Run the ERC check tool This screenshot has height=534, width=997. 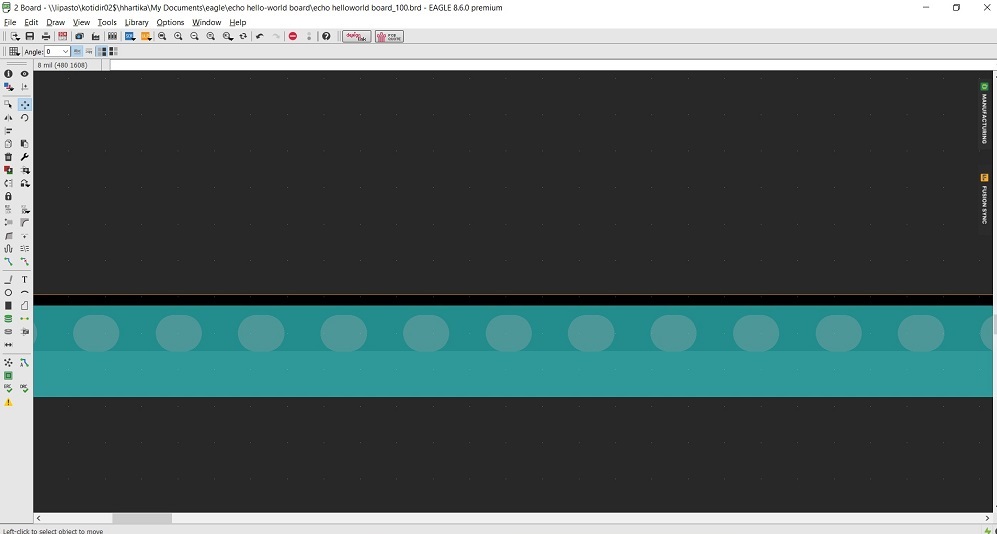pyautogui.click(x=8, y=388)
